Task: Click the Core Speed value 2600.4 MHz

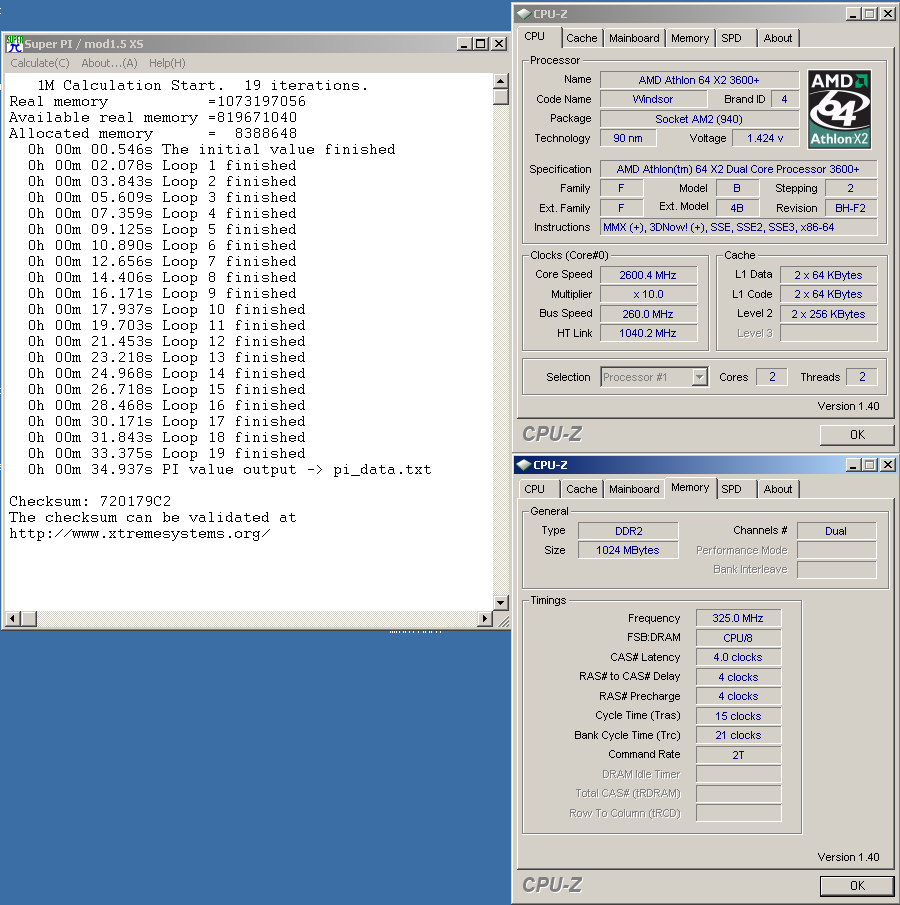Action: click(x=648, y=275)
